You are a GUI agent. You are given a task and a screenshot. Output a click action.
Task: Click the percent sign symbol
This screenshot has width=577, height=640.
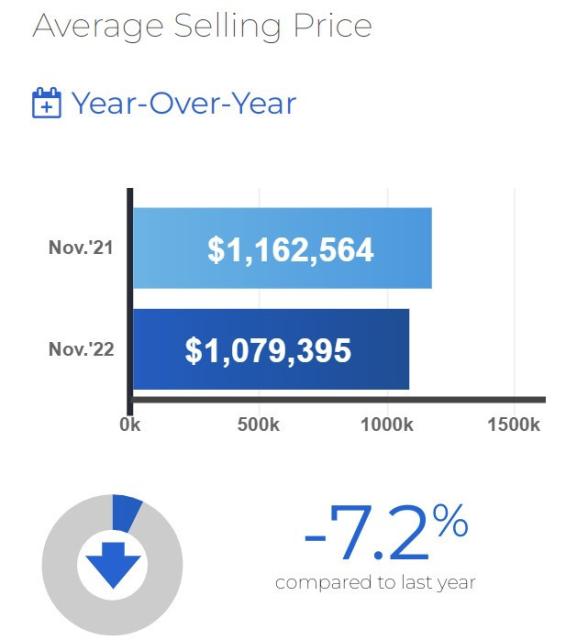coord(451,520)
